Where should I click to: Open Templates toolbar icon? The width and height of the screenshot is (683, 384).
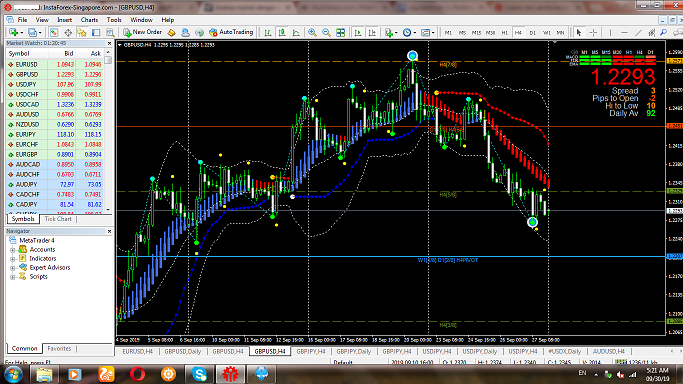pos(425,33)
